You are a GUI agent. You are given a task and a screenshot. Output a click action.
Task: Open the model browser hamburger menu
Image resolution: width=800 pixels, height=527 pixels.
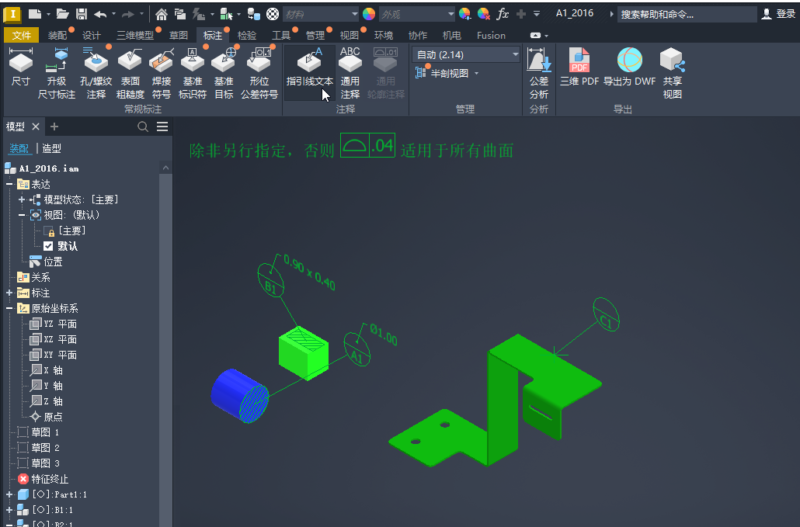[x=162, y=127]
